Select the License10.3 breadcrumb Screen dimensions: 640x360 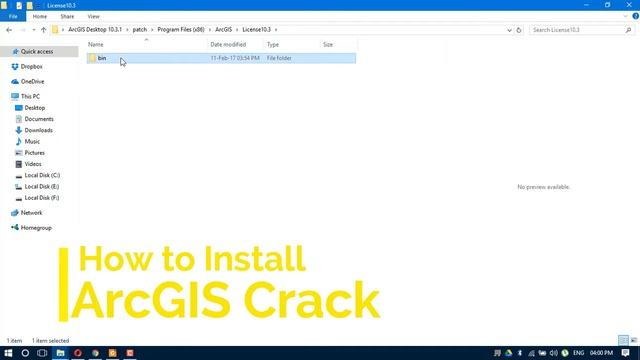256,30
